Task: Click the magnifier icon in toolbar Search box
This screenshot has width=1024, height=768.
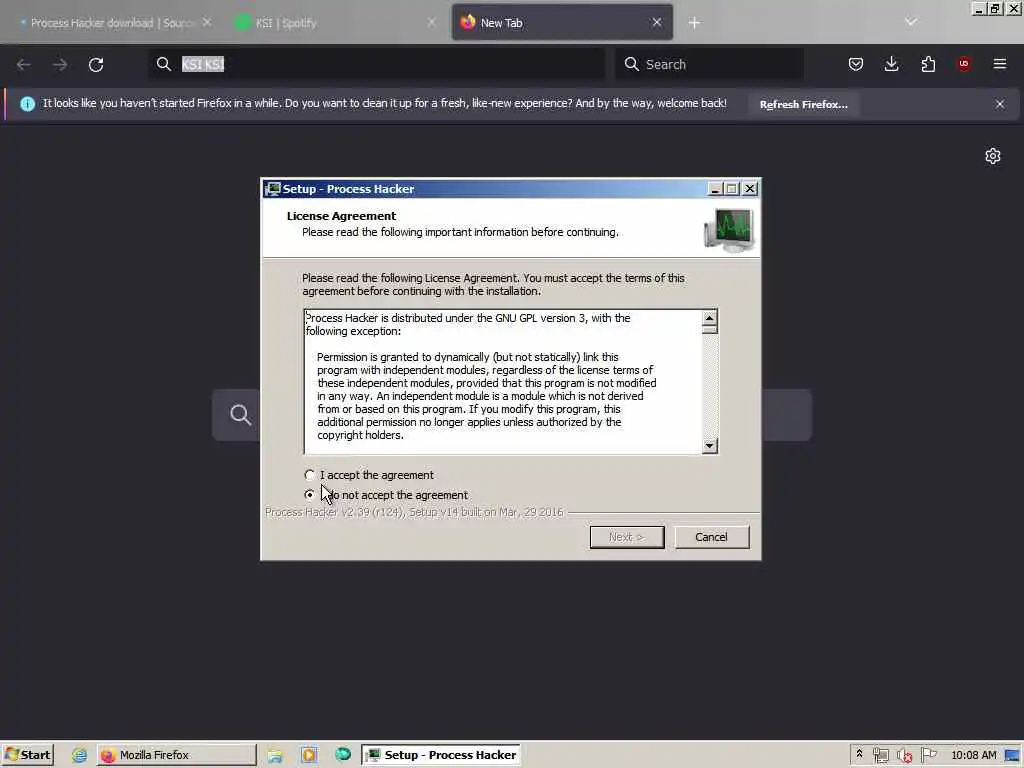Action: click(632, 64)
